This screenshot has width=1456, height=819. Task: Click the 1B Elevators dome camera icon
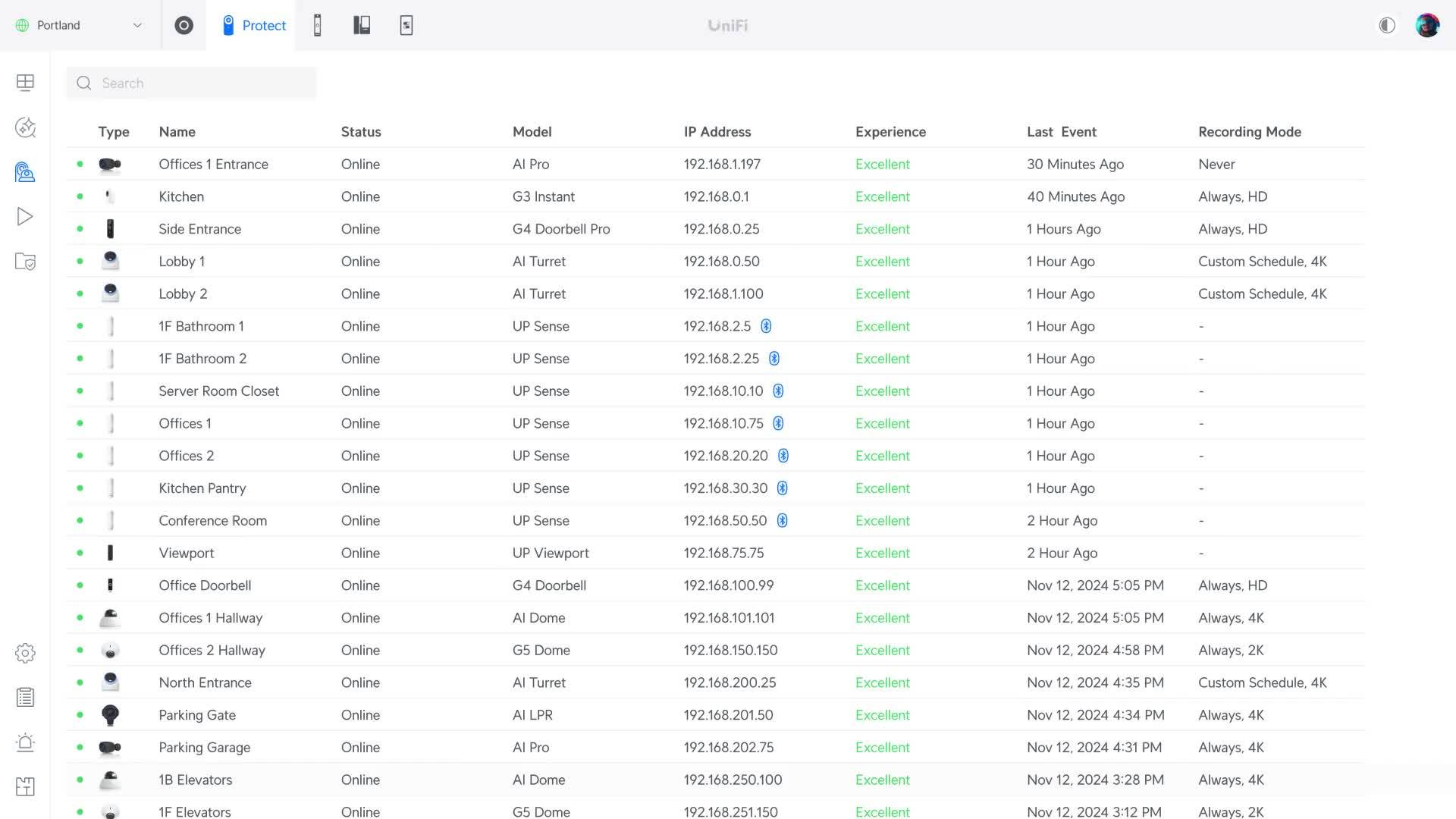[110, 780]
